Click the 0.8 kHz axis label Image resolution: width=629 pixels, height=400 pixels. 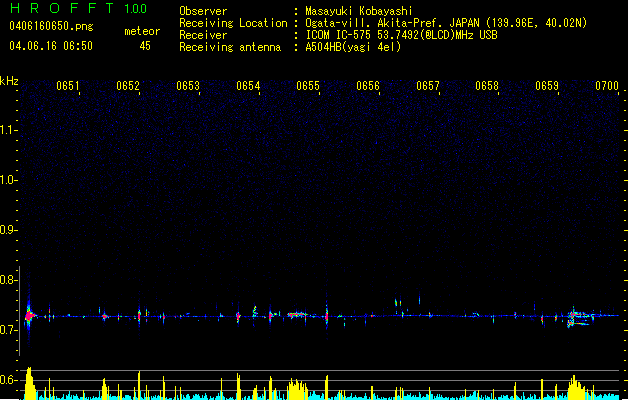click(x=9, y=280)
